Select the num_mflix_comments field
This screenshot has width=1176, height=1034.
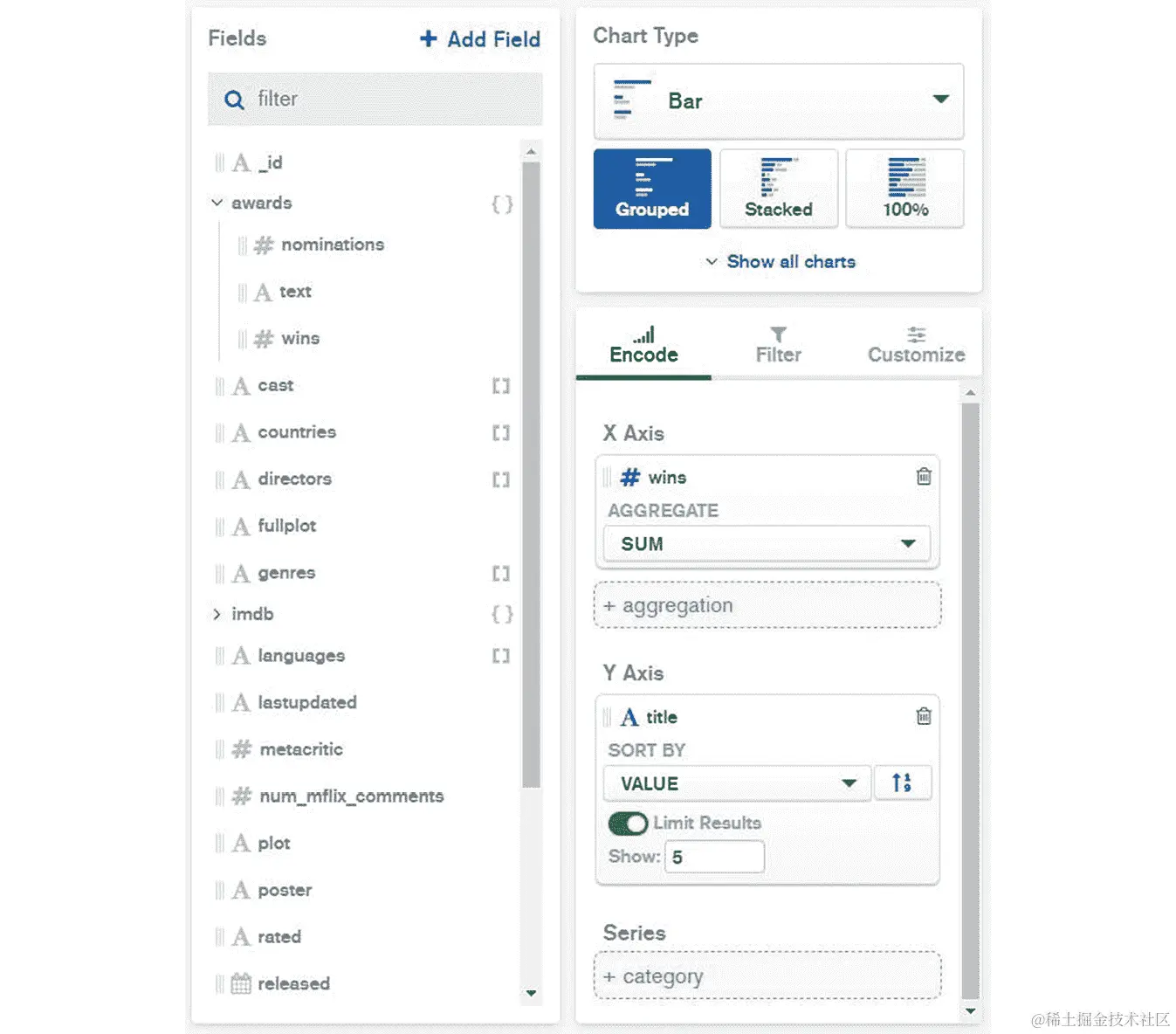[352, 796]
